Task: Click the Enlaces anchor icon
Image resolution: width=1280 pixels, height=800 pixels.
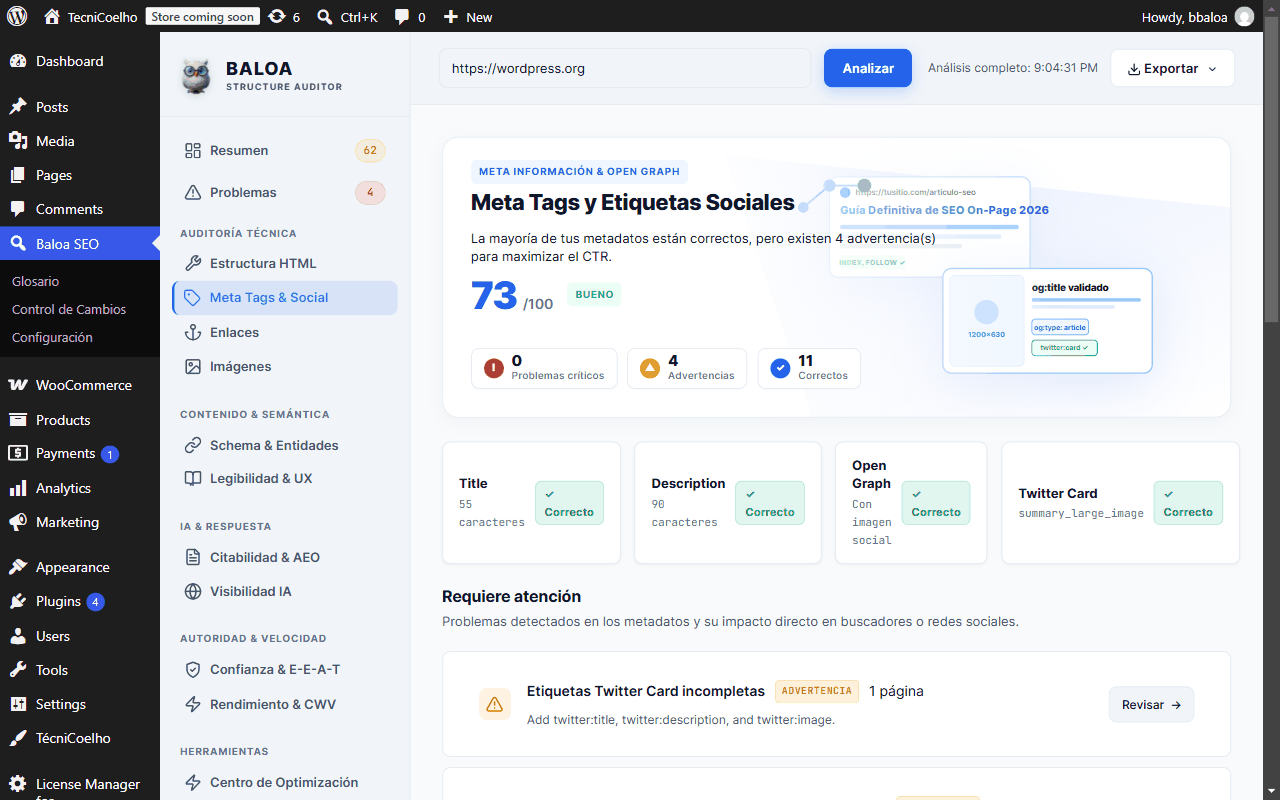Action: [193, 332]
